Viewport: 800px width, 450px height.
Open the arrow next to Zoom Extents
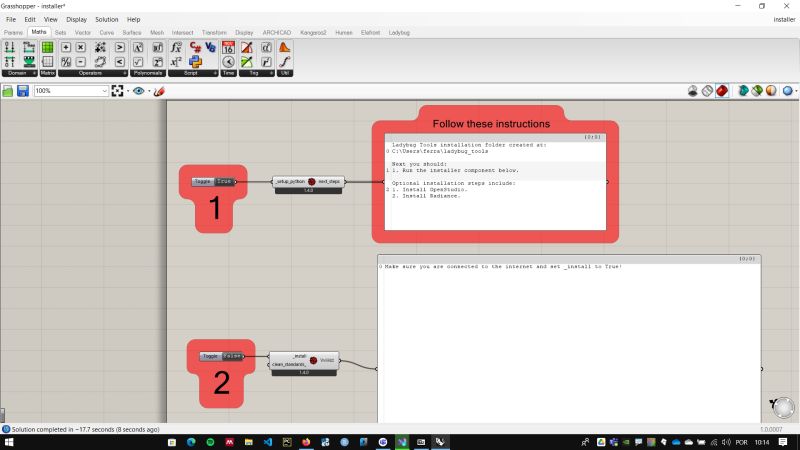tap(128, 91)
